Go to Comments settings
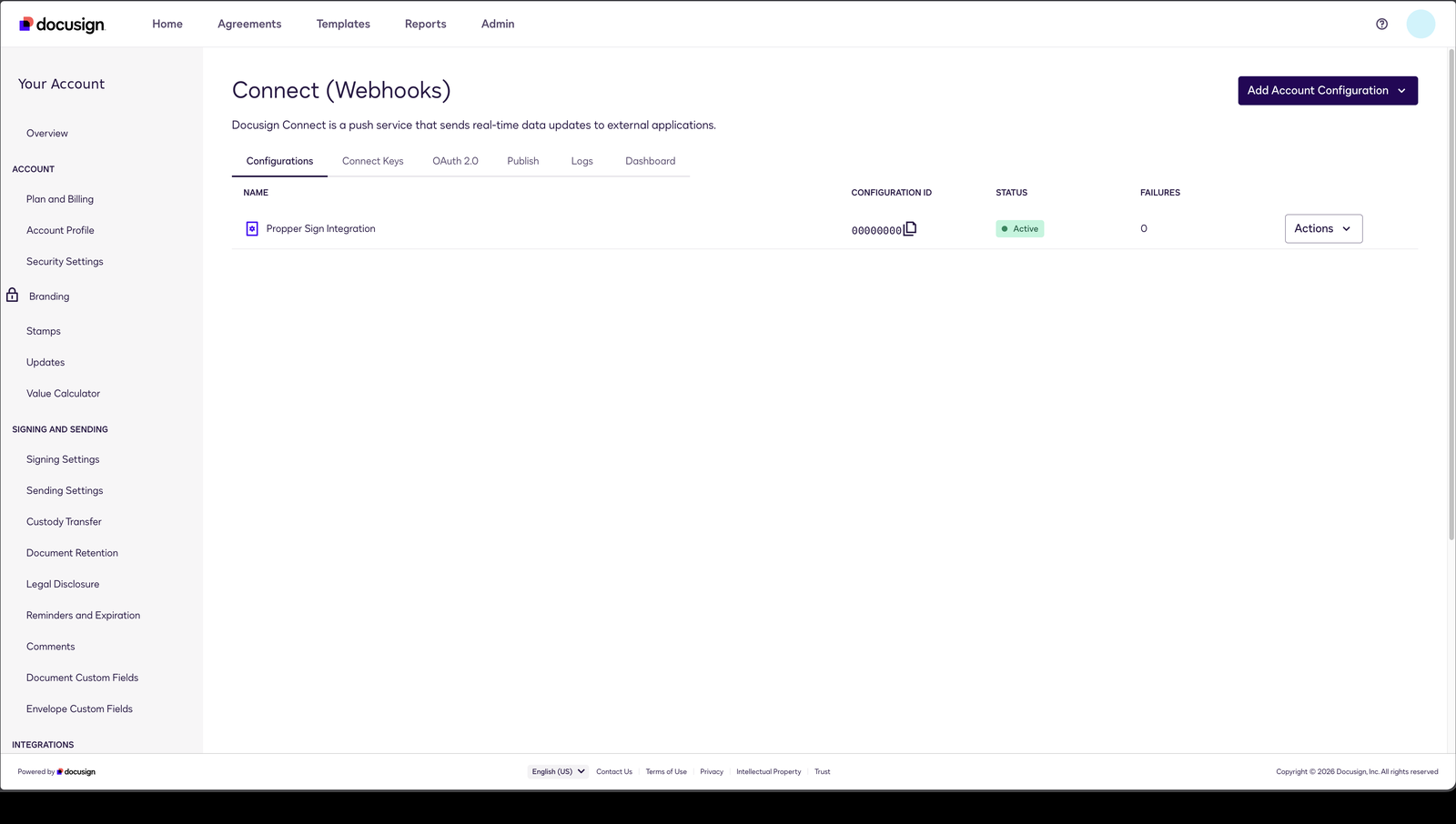The image size is (1456, 824). pos(51,647)
